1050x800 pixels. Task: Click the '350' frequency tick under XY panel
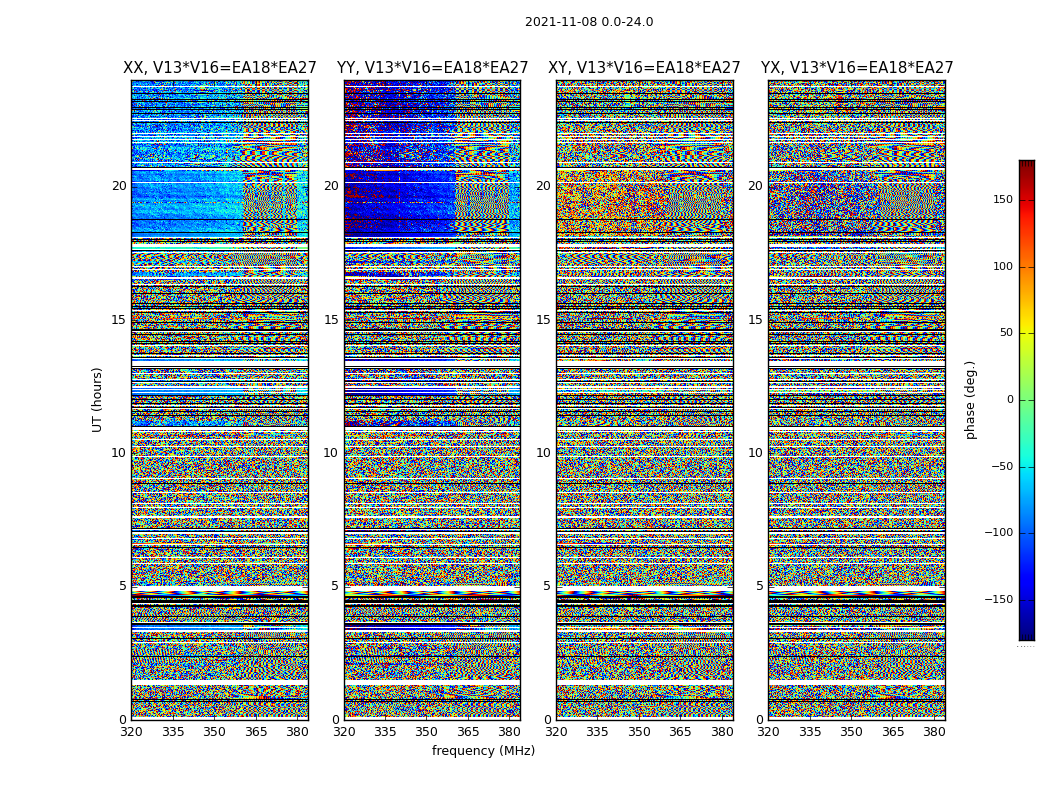pos(639,732)
